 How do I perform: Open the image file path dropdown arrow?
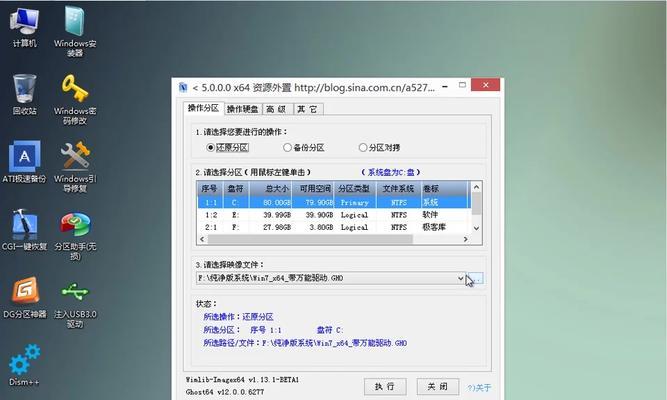461,278
